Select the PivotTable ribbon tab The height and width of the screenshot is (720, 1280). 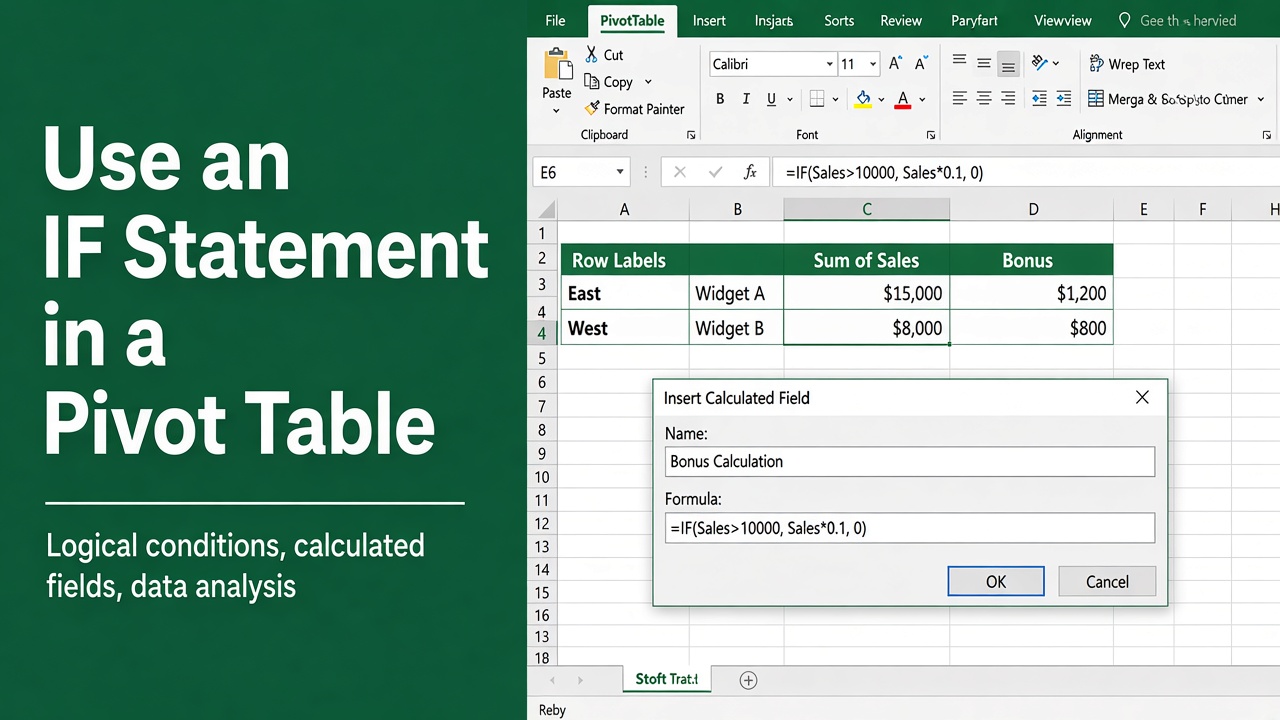tap(632, 20)
